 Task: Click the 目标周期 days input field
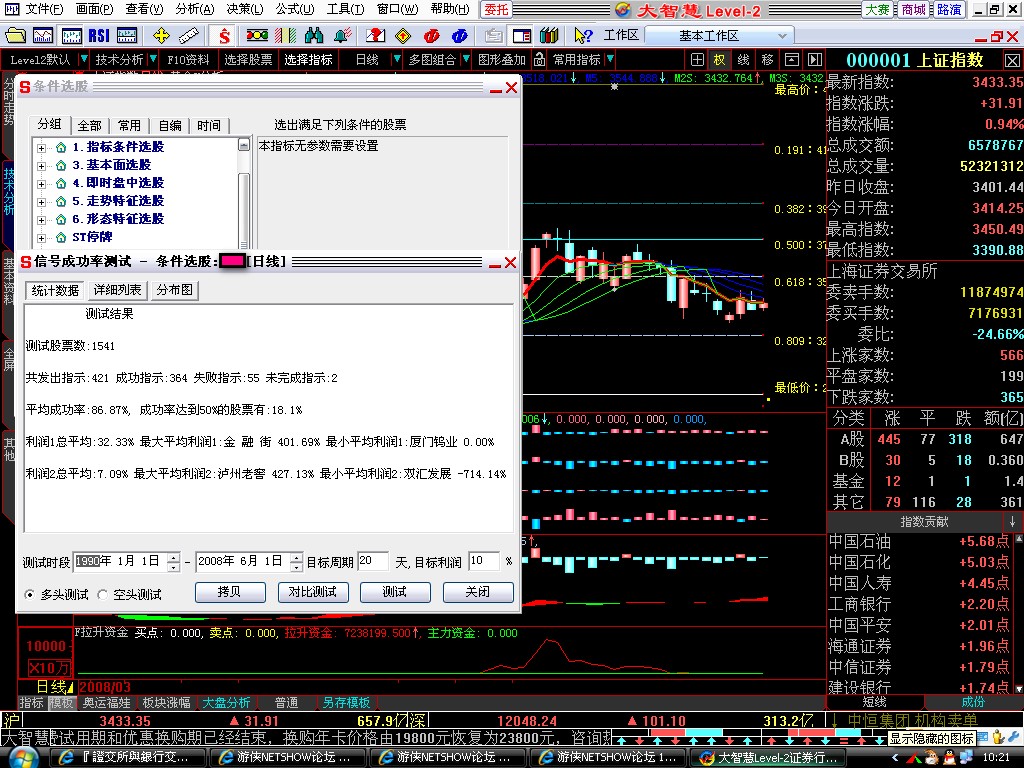(372, 562)
